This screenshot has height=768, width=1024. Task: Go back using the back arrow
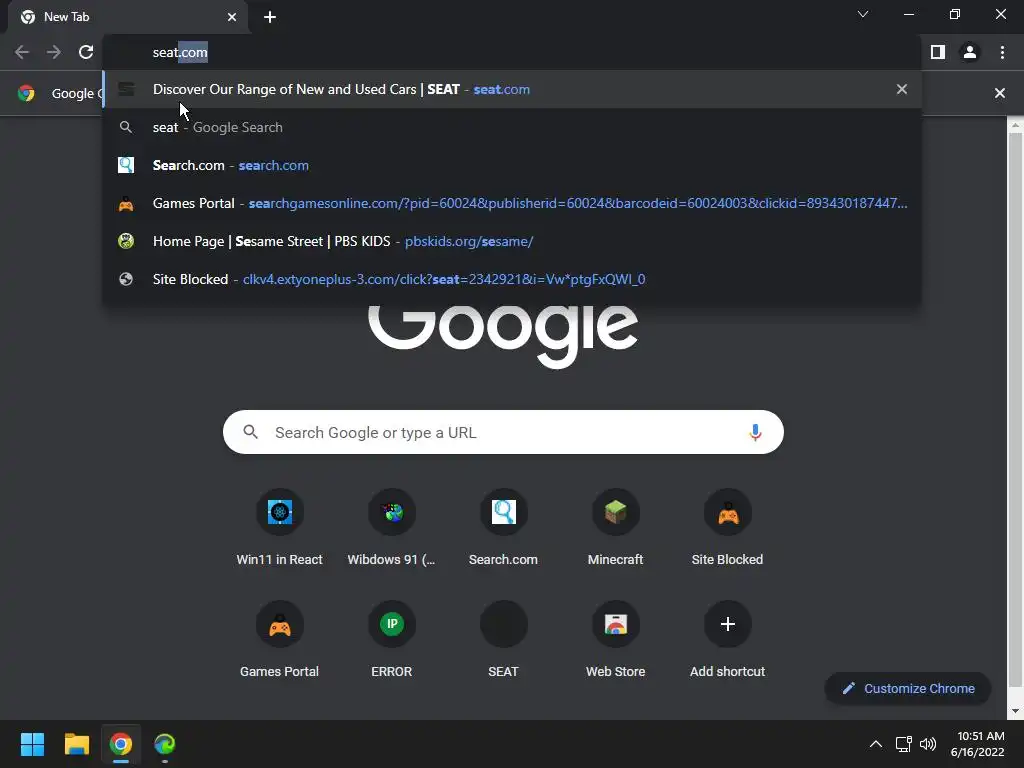tap(22, 52)
